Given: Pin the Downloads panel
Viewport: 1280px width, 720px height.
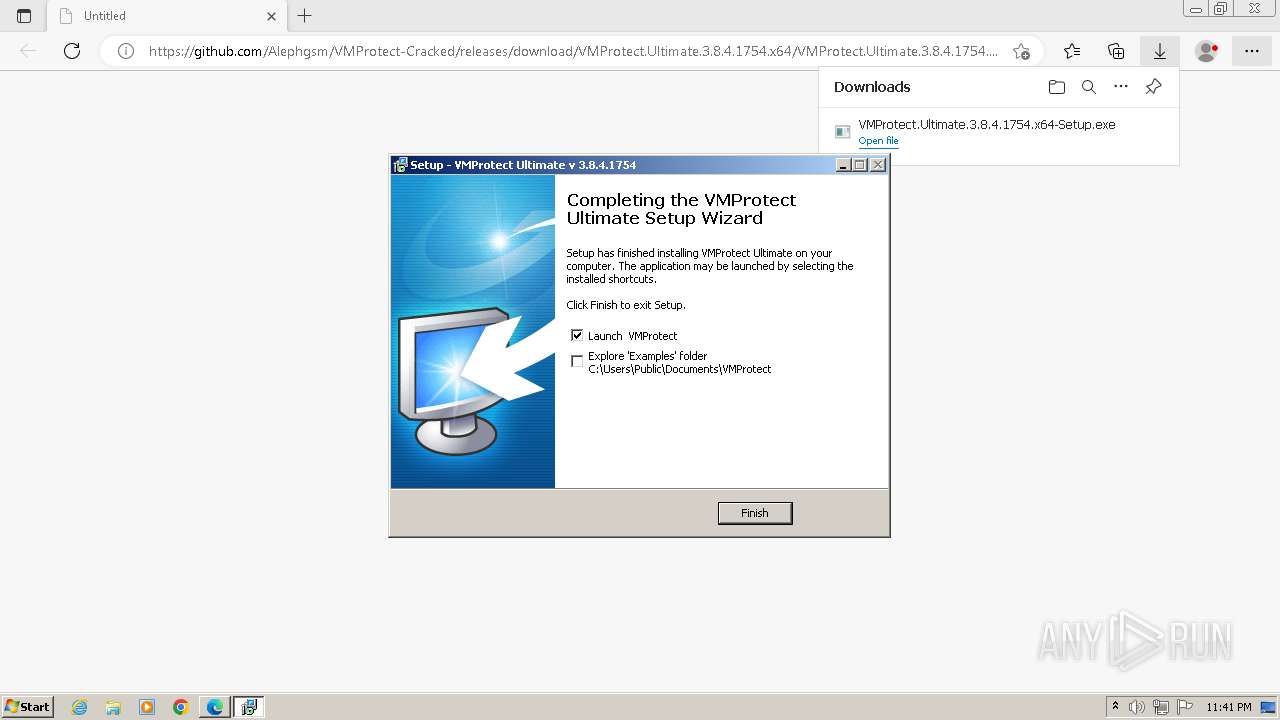Looking at the screenshot, I should click(1153, 87).
